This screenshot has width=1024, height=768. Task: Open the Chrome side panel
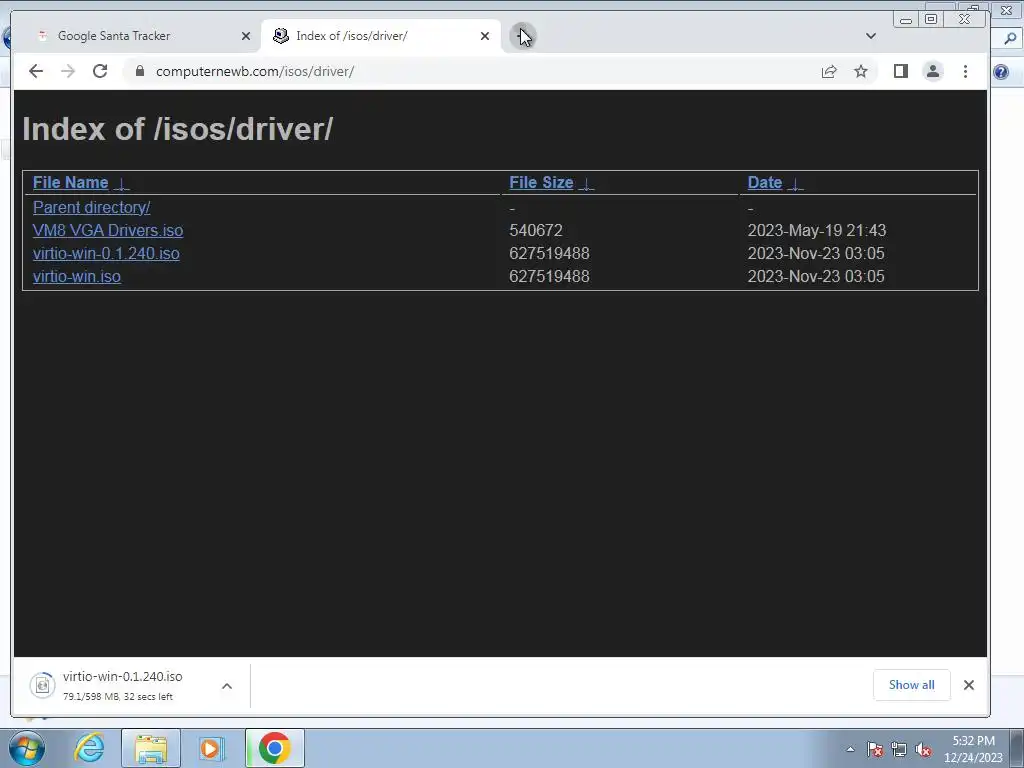click(901, 71)
